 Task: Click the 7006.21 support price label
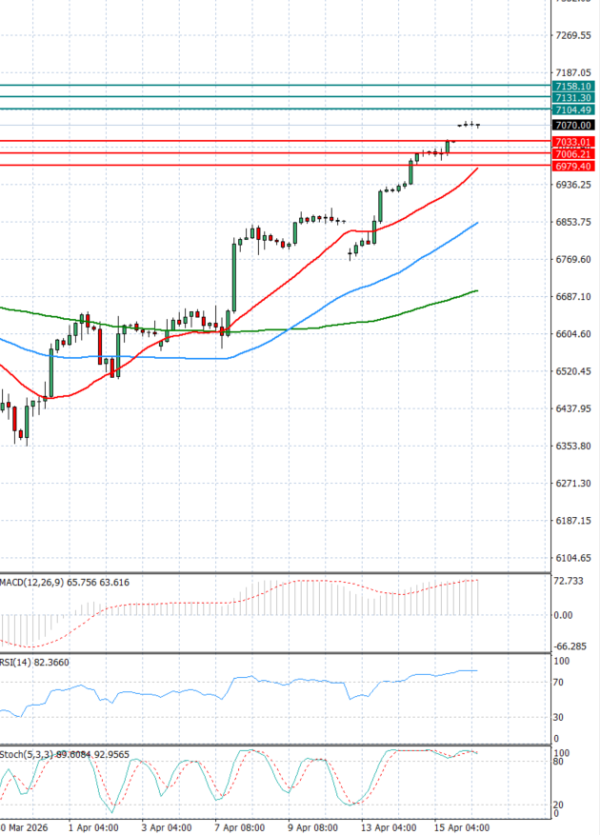[x=573, y=154]
